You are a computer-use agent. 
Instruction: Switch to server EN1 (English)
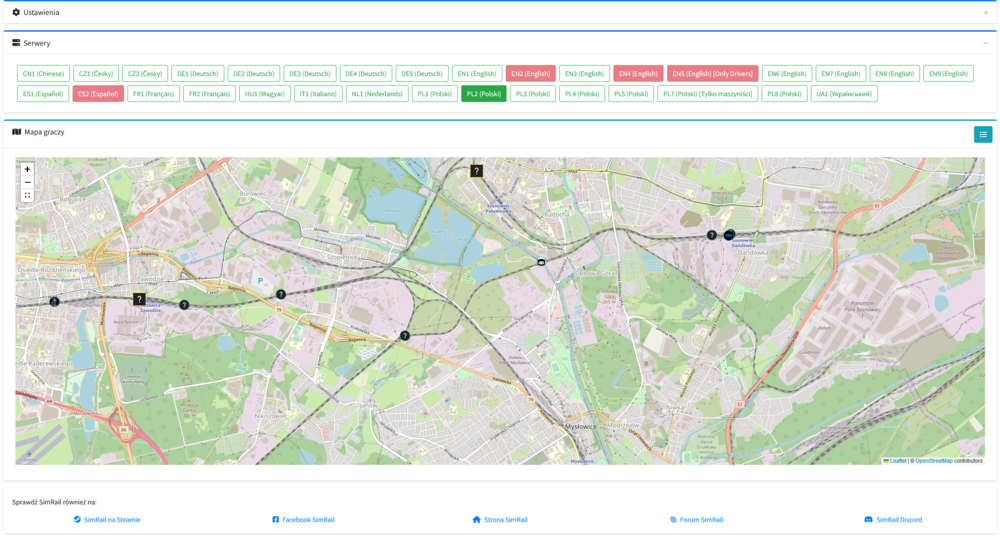[x=477, y=73]
